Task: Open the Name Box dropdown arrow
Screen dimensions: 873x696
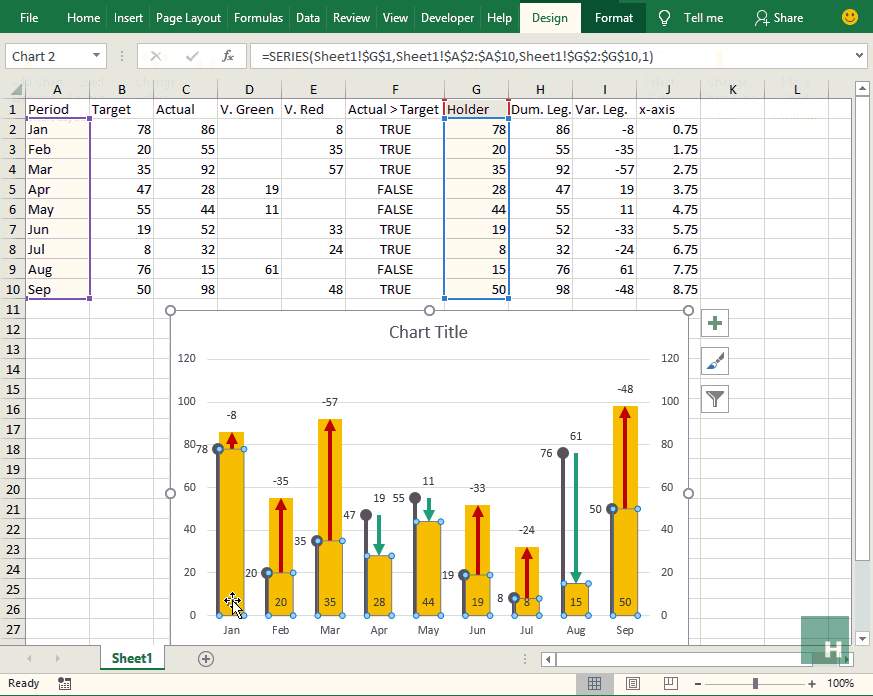Action: 96,56
